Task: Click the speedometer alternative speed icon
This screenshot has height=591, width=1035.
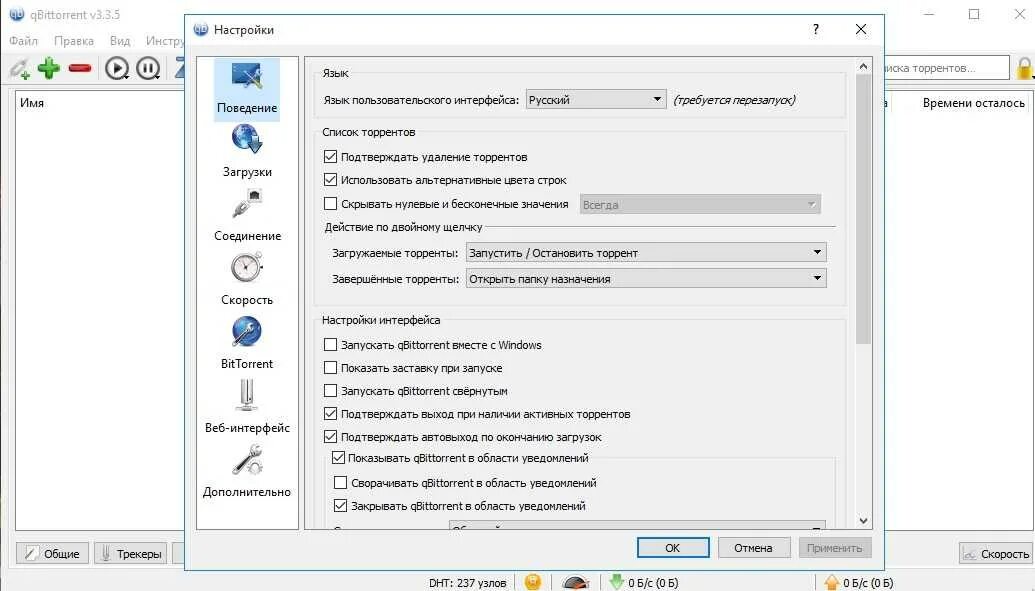Action: [576, 582]
